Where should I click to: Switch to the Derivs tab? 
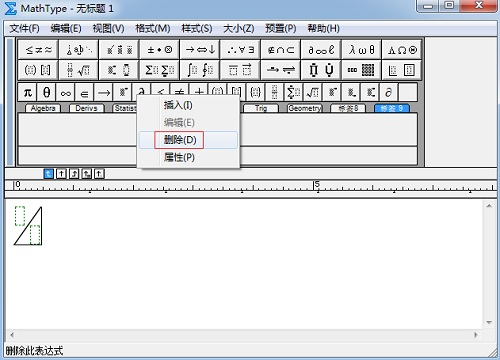pyautogui.click(x=87, y=108)
